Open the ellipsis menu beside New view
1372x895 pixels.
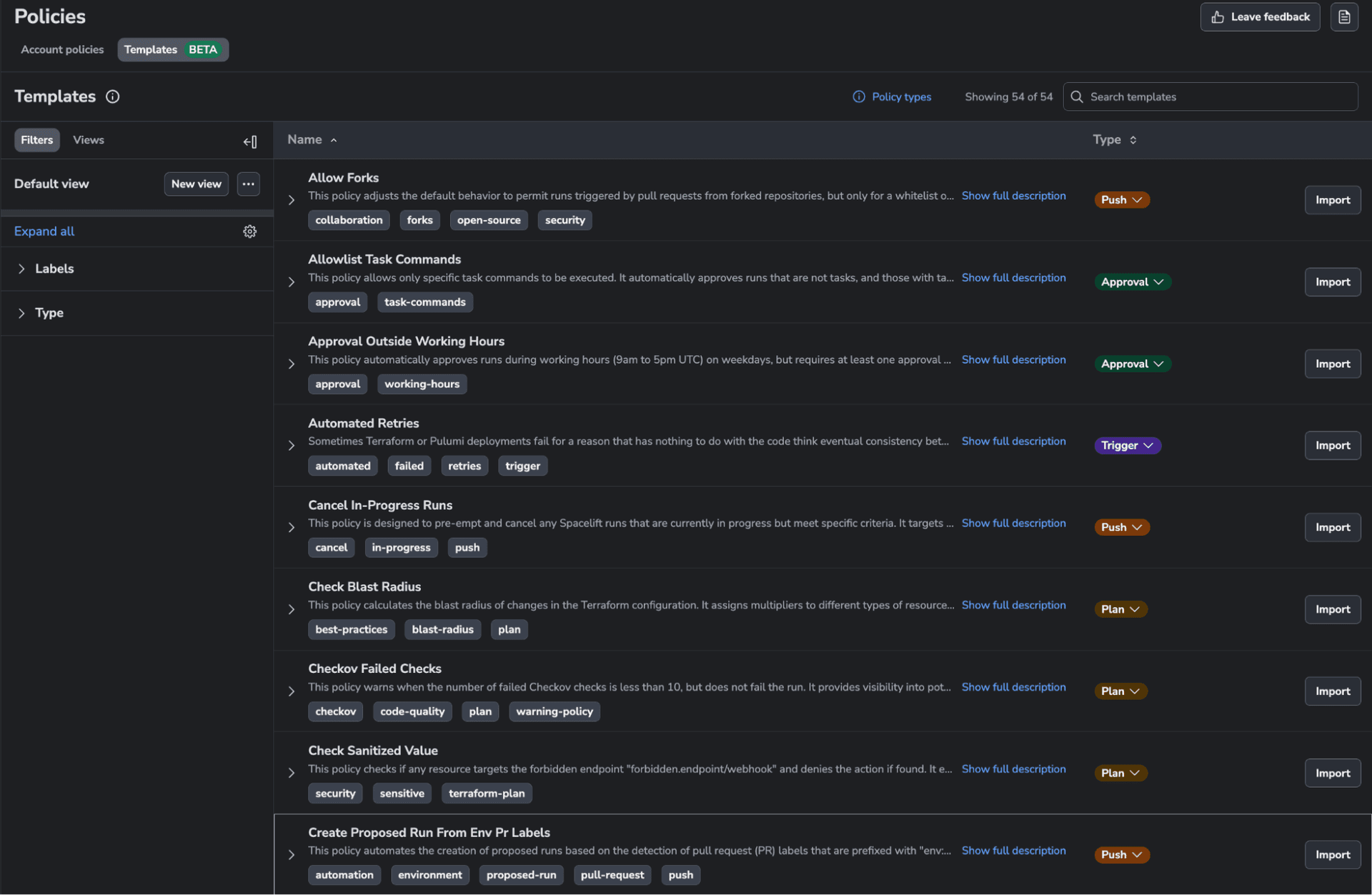pos(248,184)
